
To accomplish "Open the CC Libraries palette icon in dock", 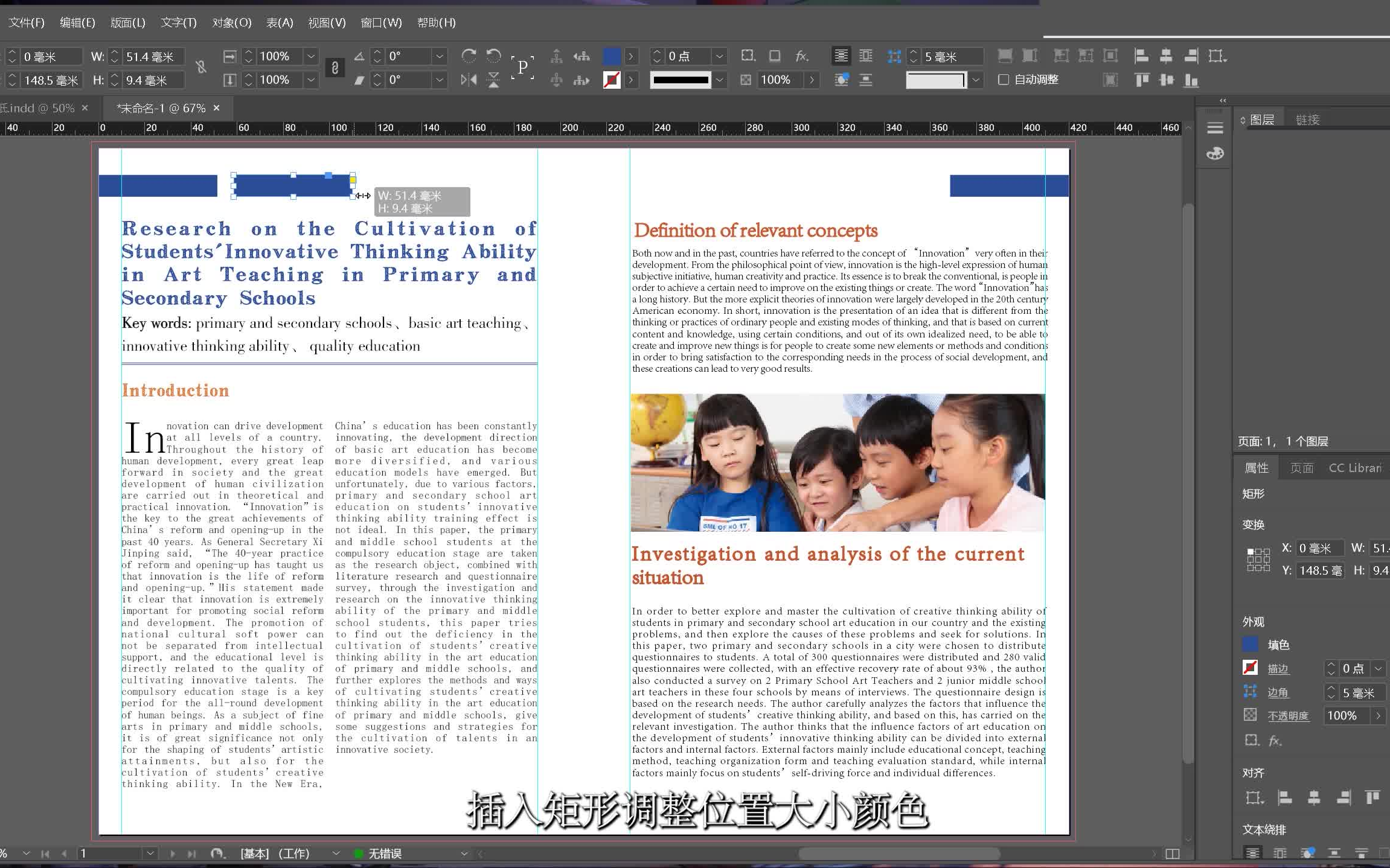I will [1215, 154].
